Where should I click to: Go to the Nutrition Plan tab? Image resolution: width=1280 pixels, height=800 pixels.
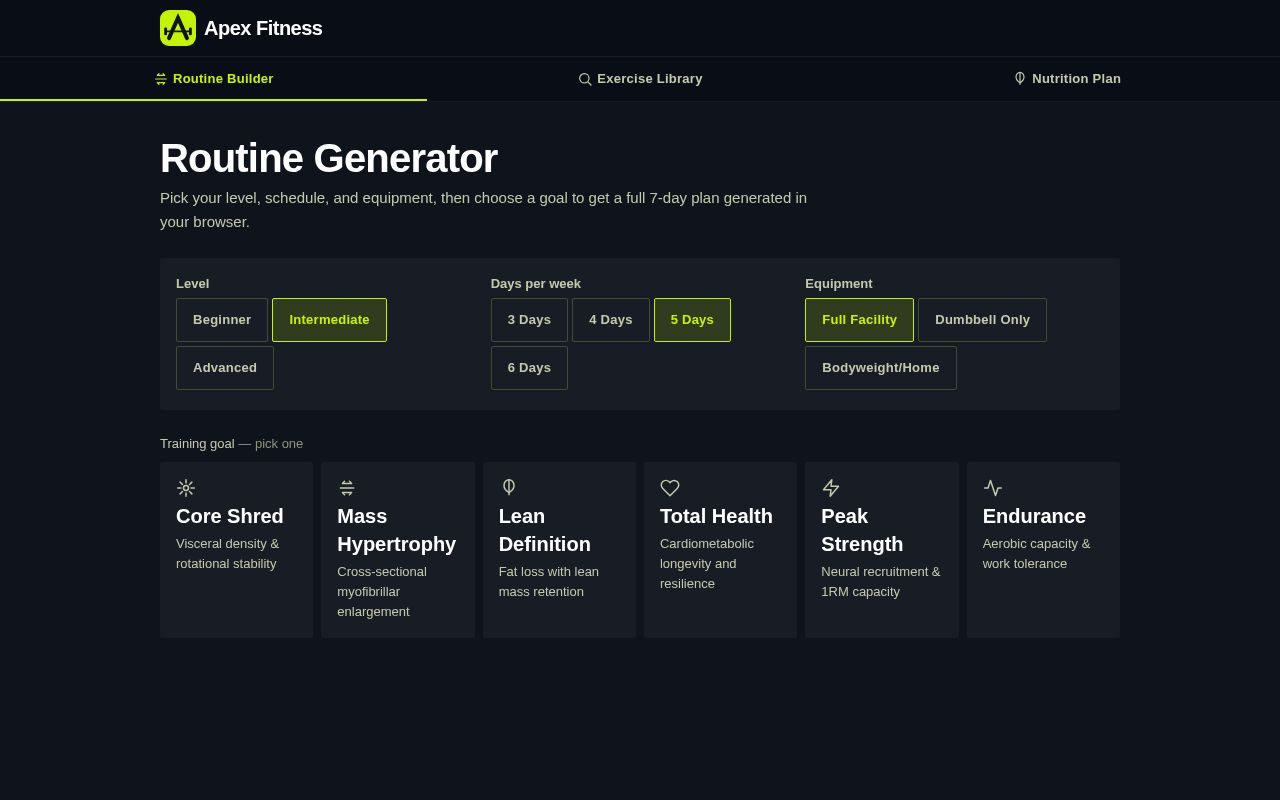click(1067, 79)
